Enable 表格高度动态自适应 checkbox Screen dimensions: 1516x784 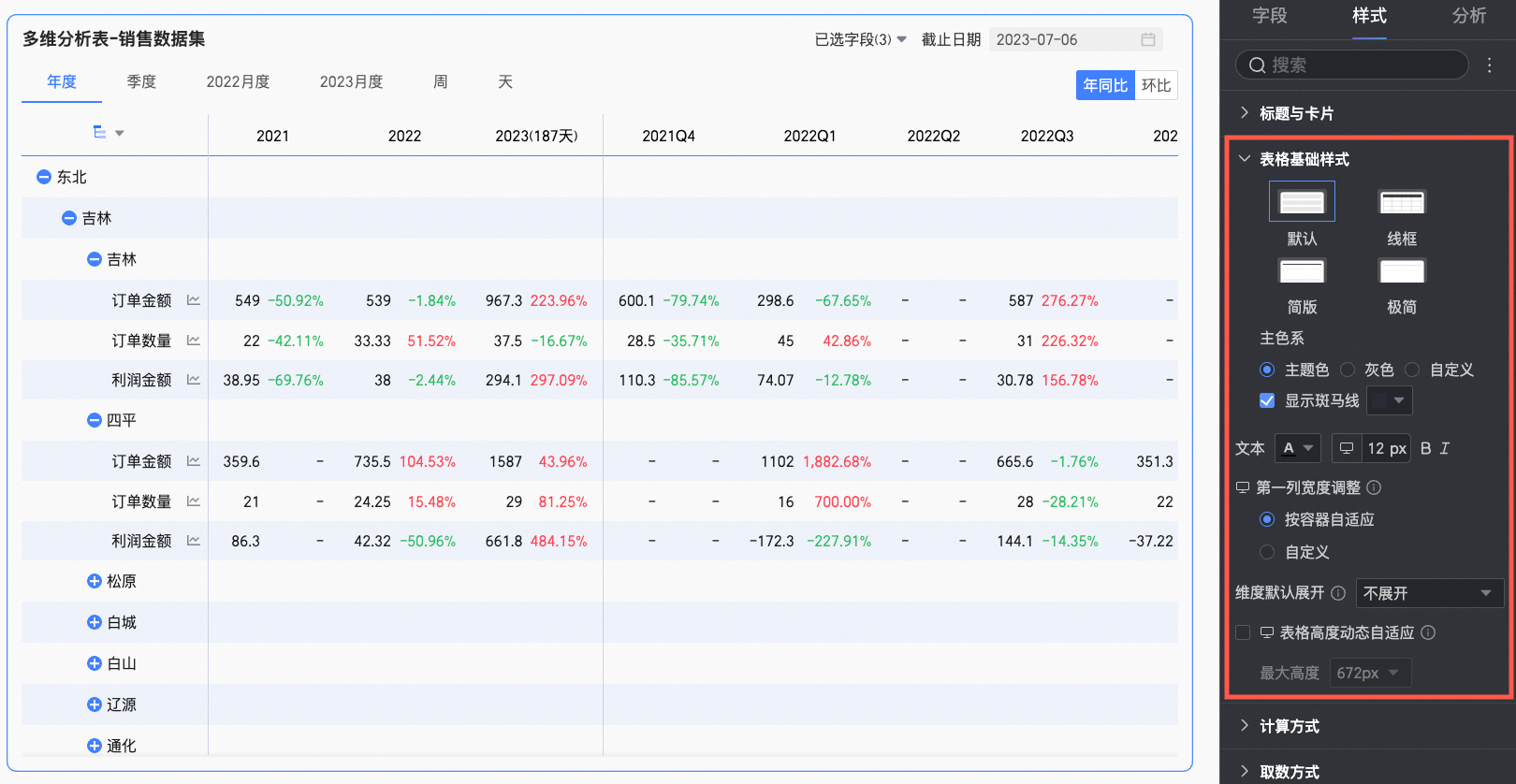(x=1243, y=632)
